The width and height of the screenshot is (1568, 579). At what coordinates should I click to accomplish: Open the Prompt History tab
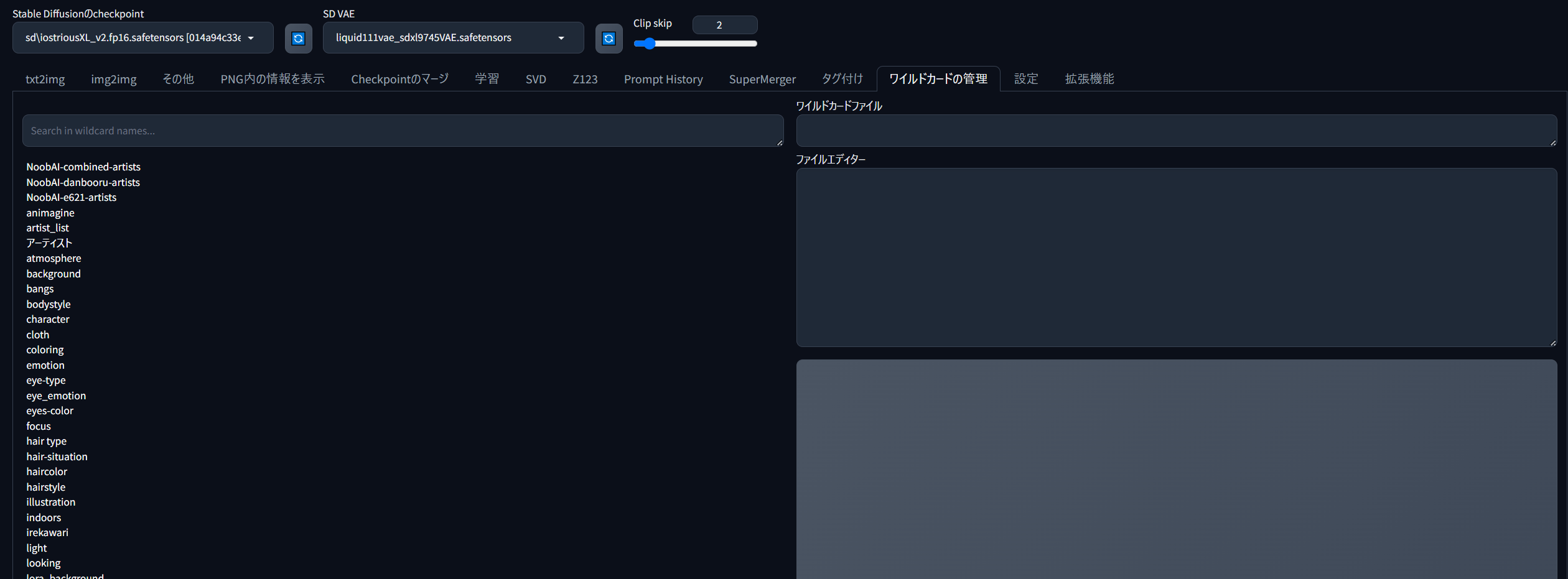(x=663, y=79)
